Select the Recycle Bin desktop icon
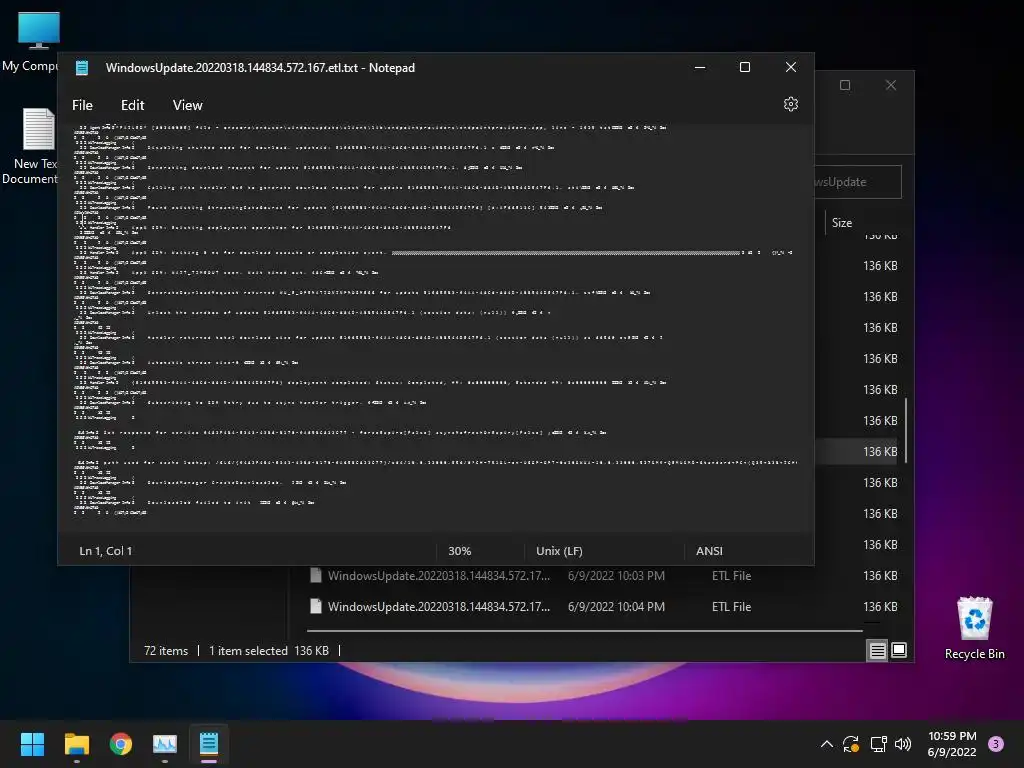Viewport: 1024px width, 768px height. [x=974, y=628]
